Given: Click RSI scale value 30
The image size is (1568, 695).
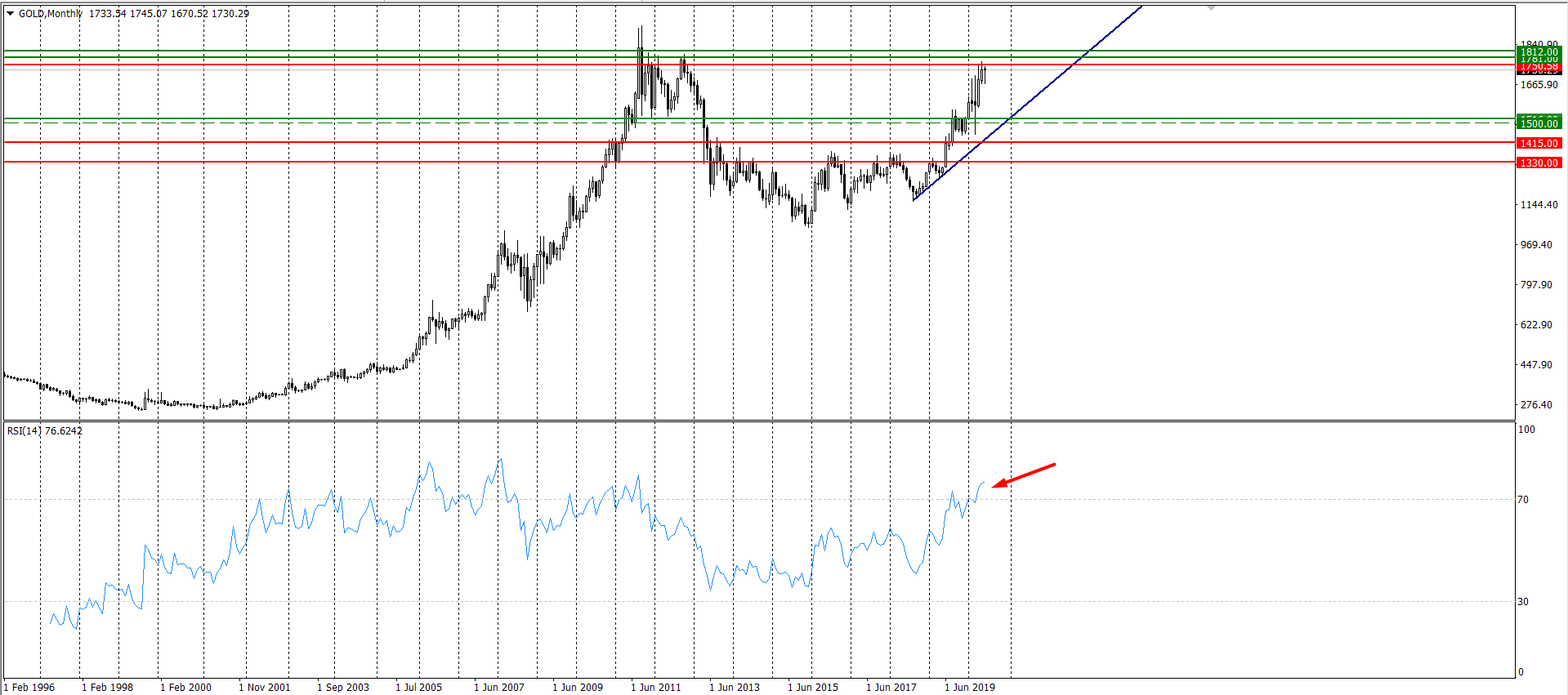Looking at the screenshot, I should coord(1522,601).
